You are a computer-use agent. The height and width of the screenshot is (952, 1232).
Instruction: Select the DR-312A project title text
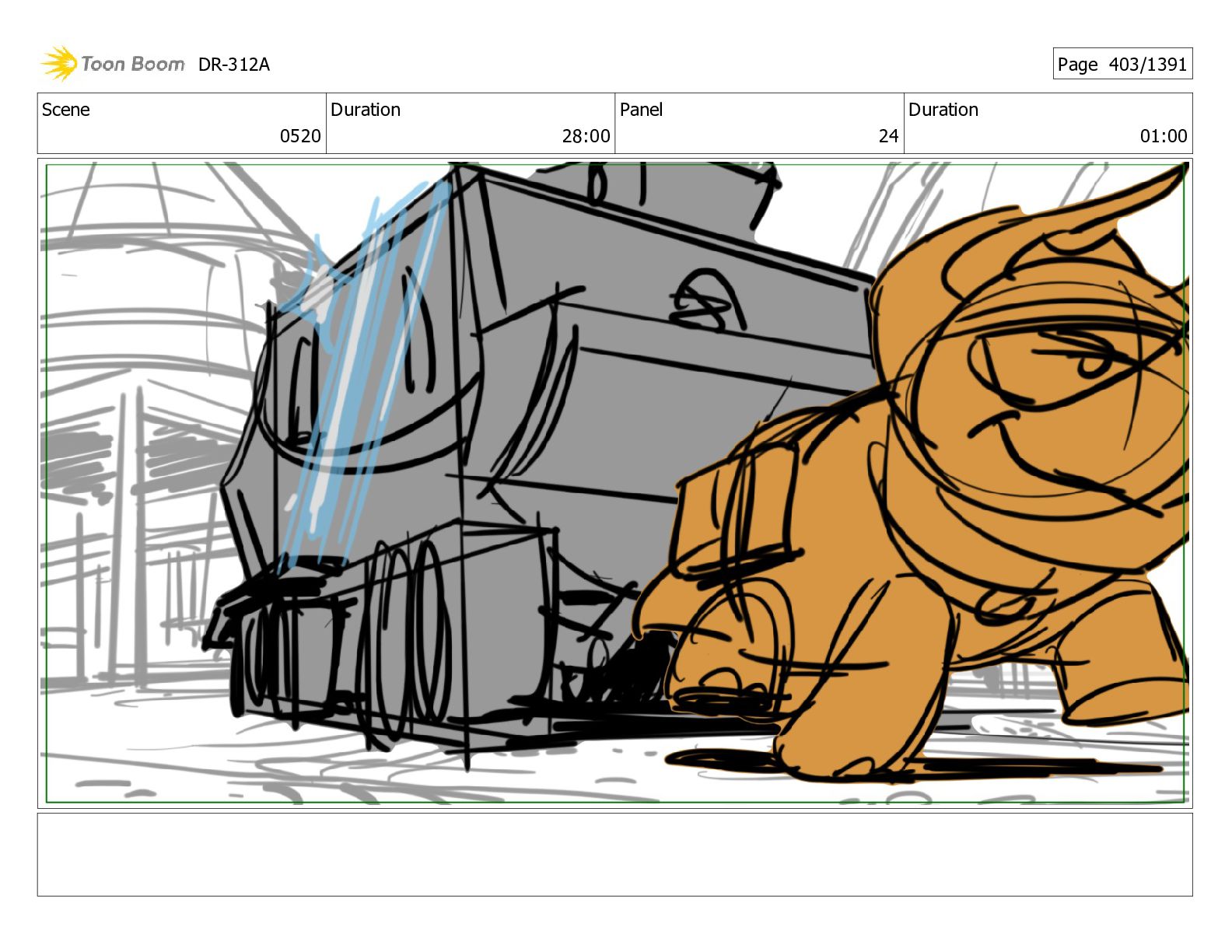pos(234,65)
